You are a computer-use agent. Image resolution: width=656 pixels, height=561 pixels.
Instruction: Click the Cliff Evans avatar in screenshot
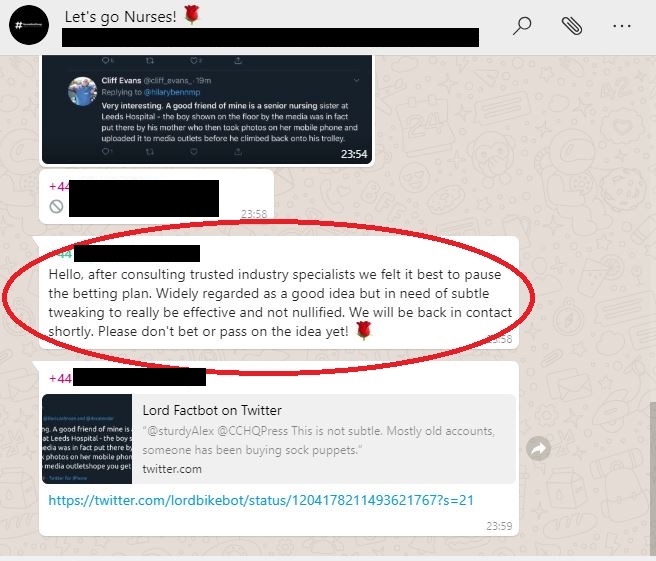82,91
